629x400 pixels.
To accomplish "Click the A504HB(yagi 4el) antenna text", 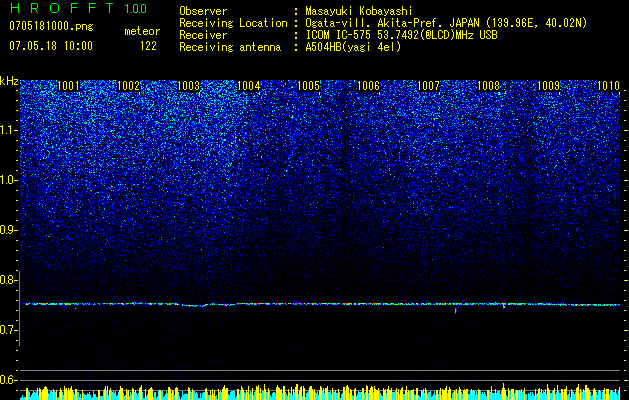I will point(353,47).
